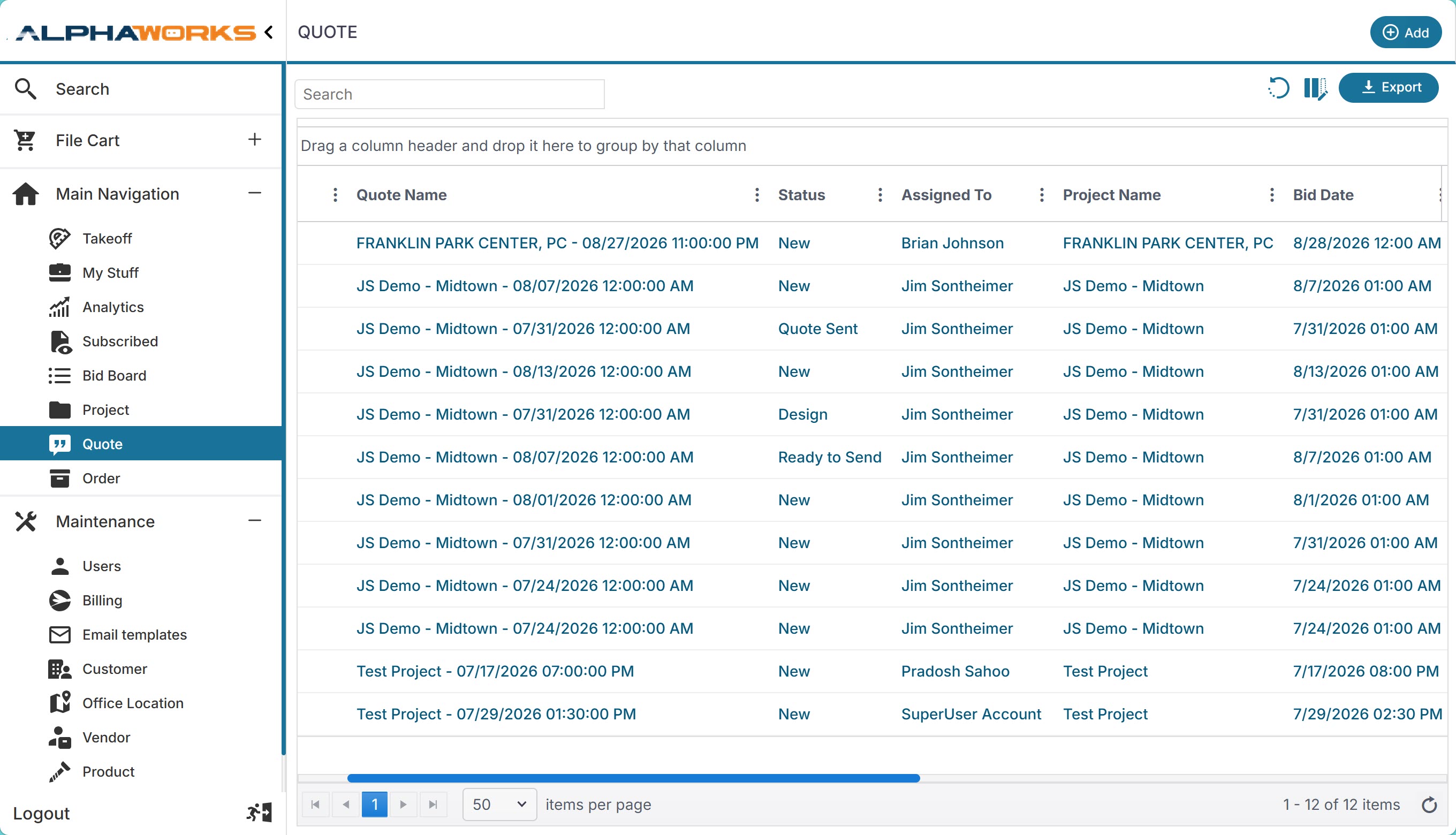Click the 8/13/2026 01:00 AM bid date
1456x835 pixels.
point(1366,371)
